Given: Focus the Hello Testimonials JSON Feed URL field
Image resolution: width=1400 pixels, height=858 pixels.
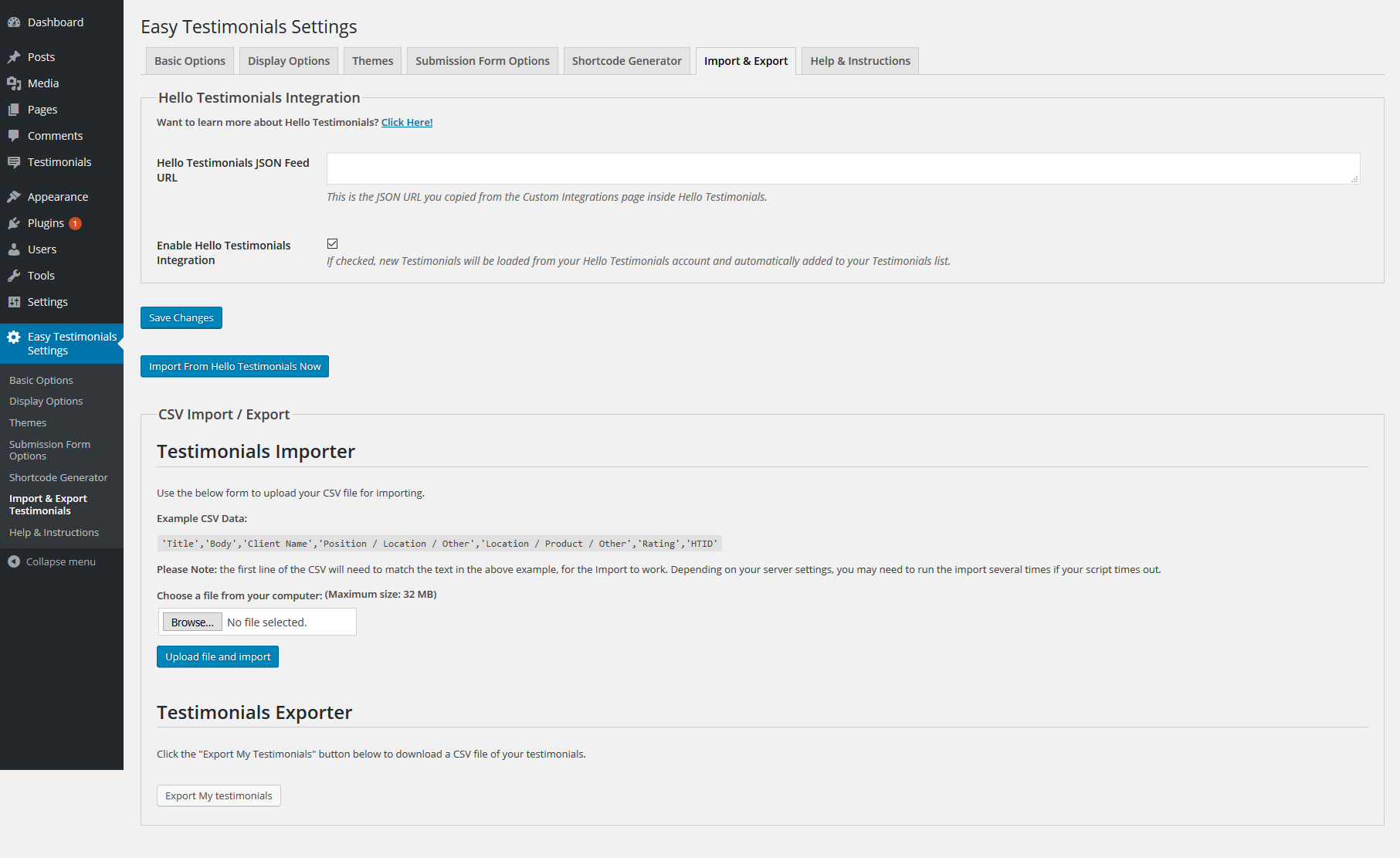Looking at the screenshot, I should (x=842, y=168).
